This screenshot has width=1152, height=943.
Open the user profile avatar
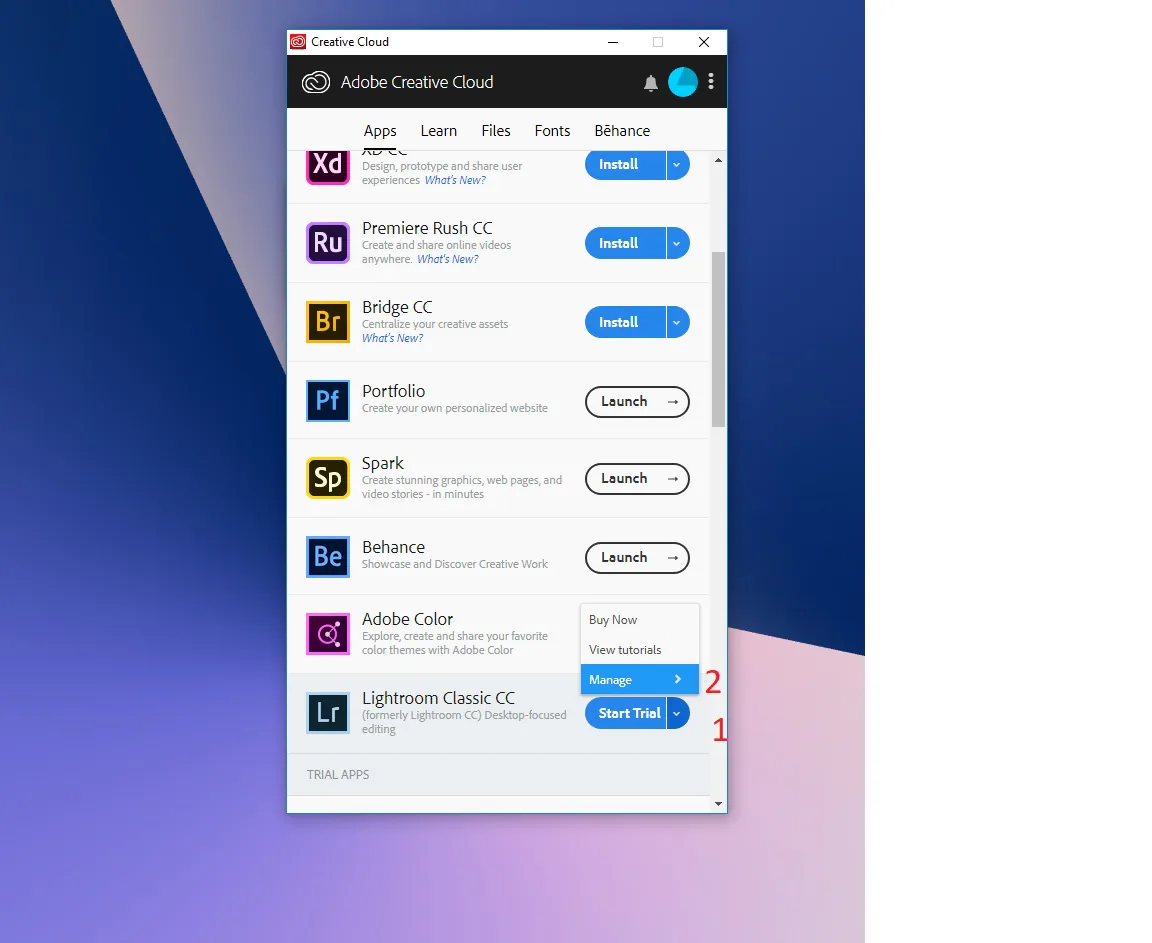(683, 82)
